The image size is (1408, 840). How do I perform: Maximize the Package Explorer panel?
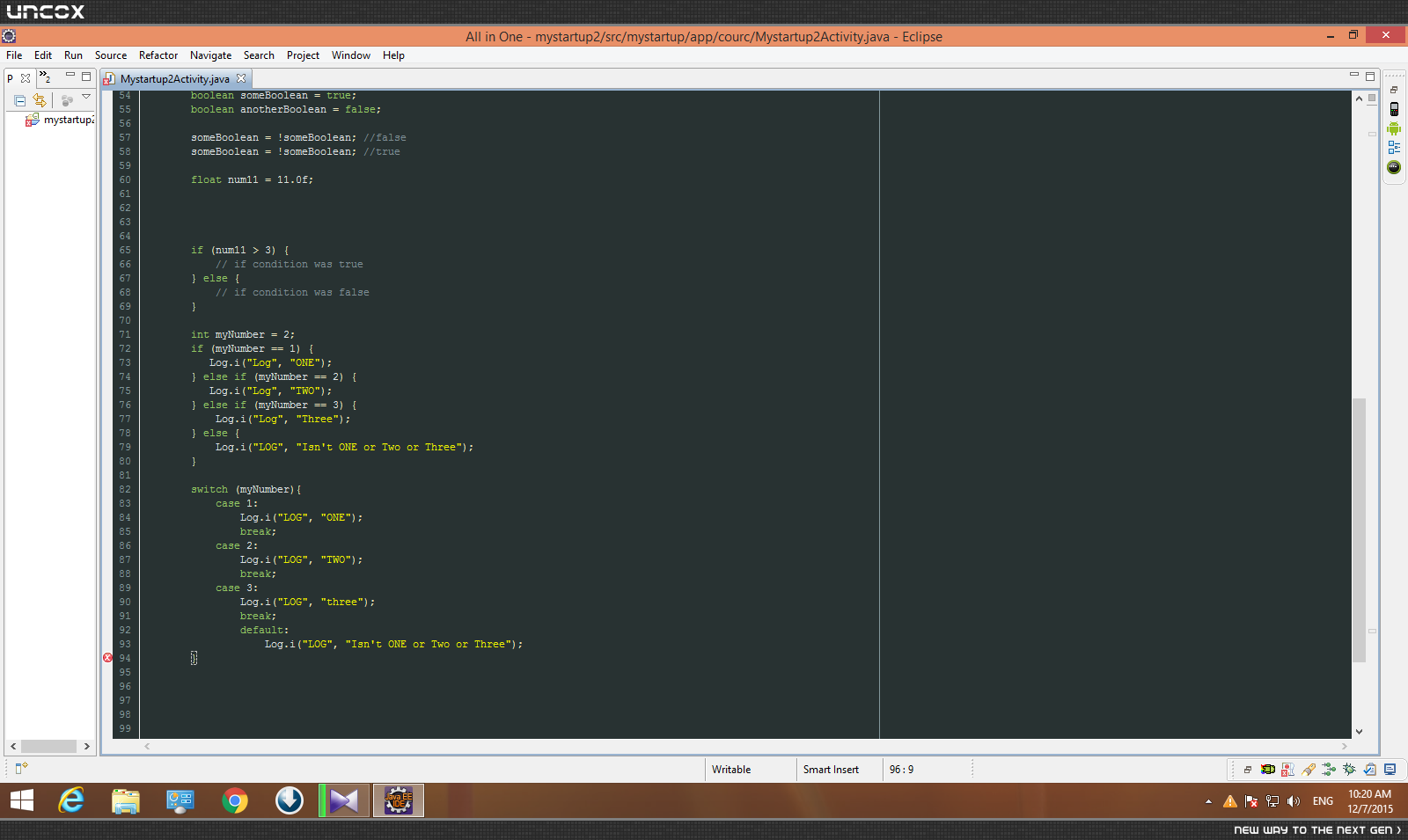pos(86,77)
